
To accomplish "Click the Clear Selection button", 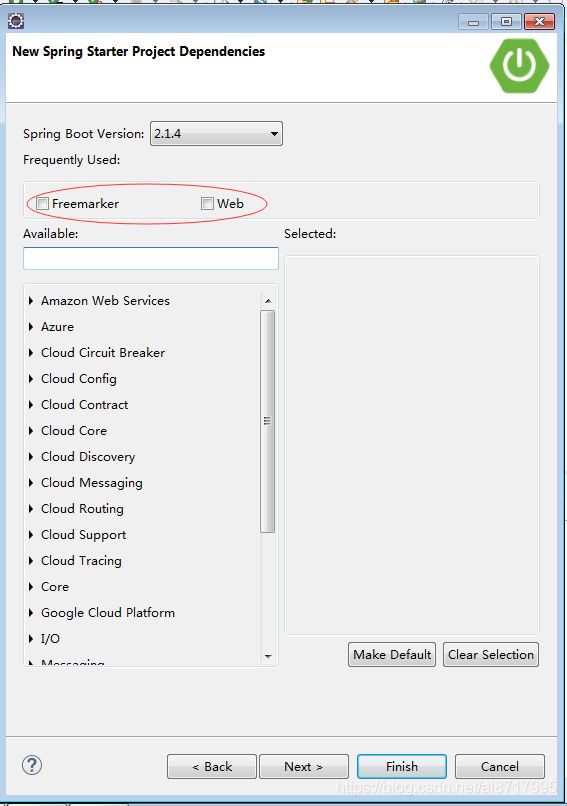I will tap(491, 654).
